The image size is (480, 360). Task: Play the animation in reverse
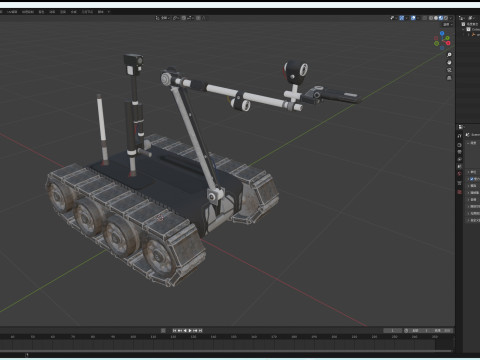pyautogui.click(x=185, y=330)
